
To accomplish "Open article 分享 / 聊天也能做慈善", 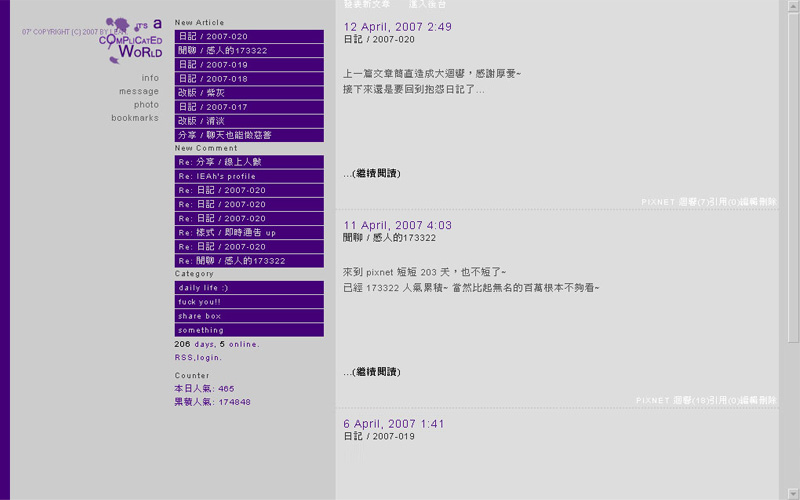I will click(249, 135).
